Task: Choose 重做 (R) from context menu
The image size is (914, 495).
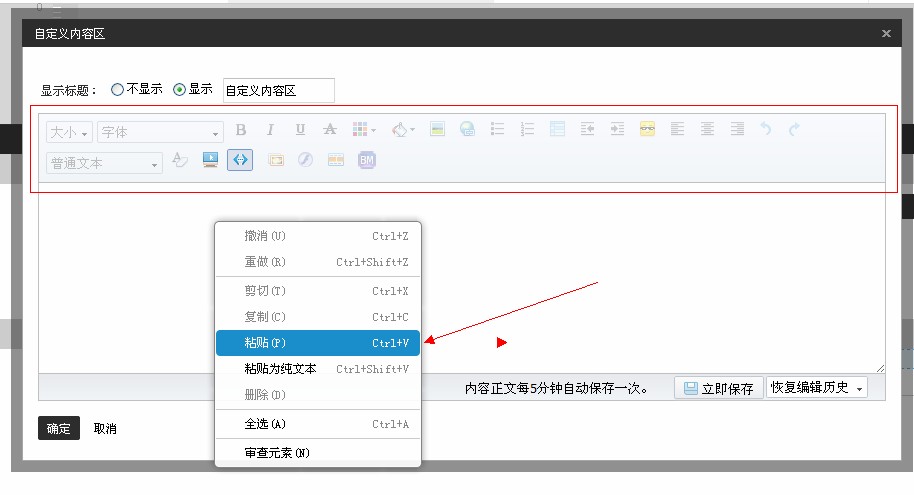Action: 318,262
